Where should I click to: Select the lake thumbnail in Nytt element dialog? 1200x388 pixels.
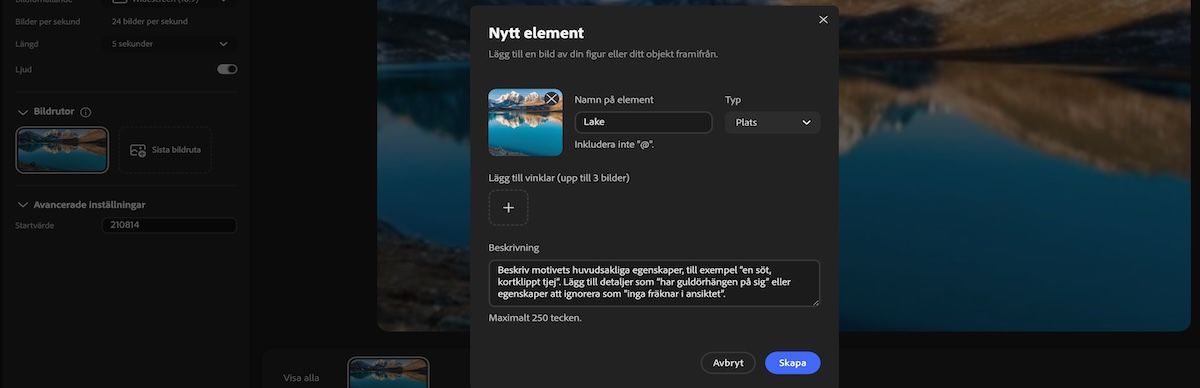[x=525, y=122]
